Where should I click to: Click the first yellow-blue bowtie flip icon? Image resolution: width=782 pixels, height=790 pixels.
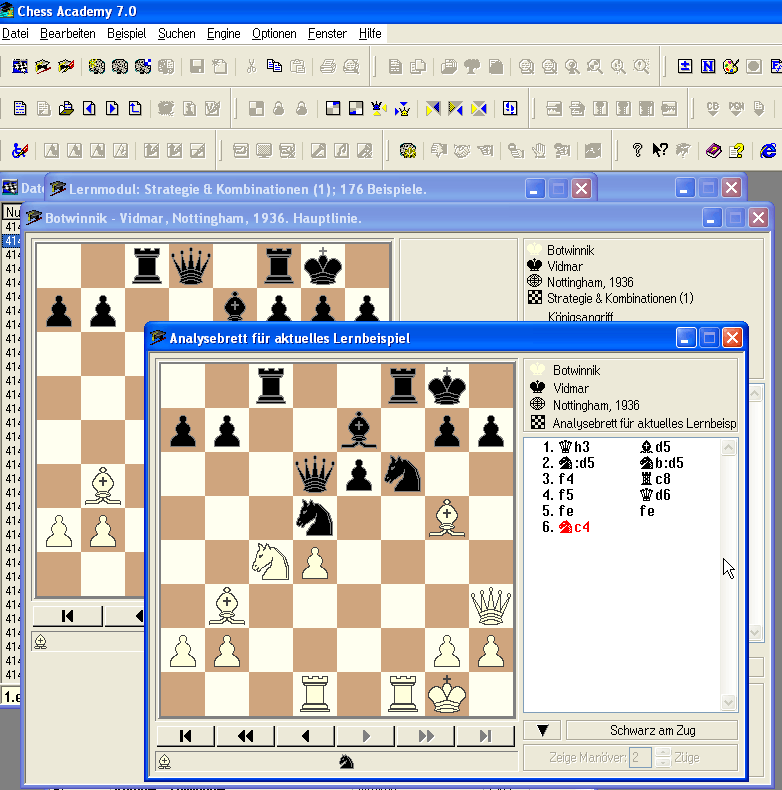pyautogui.click(x=433, y=108)
